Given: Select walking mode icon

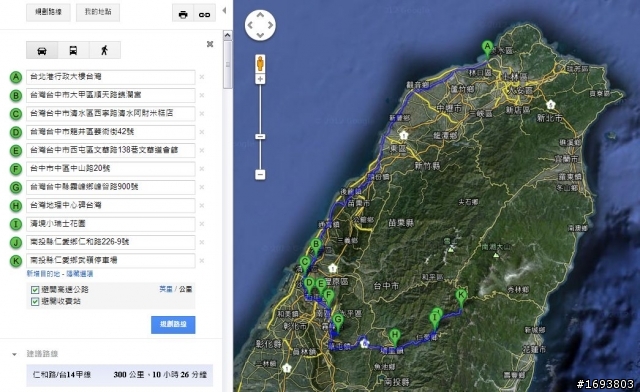Looking at the screenshot, I should click(x=105, y=51).
